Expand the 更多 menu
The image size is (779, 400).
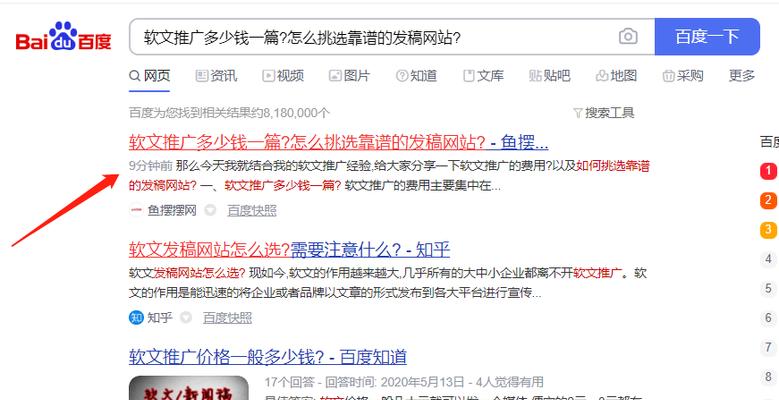(x=742, y=76)
